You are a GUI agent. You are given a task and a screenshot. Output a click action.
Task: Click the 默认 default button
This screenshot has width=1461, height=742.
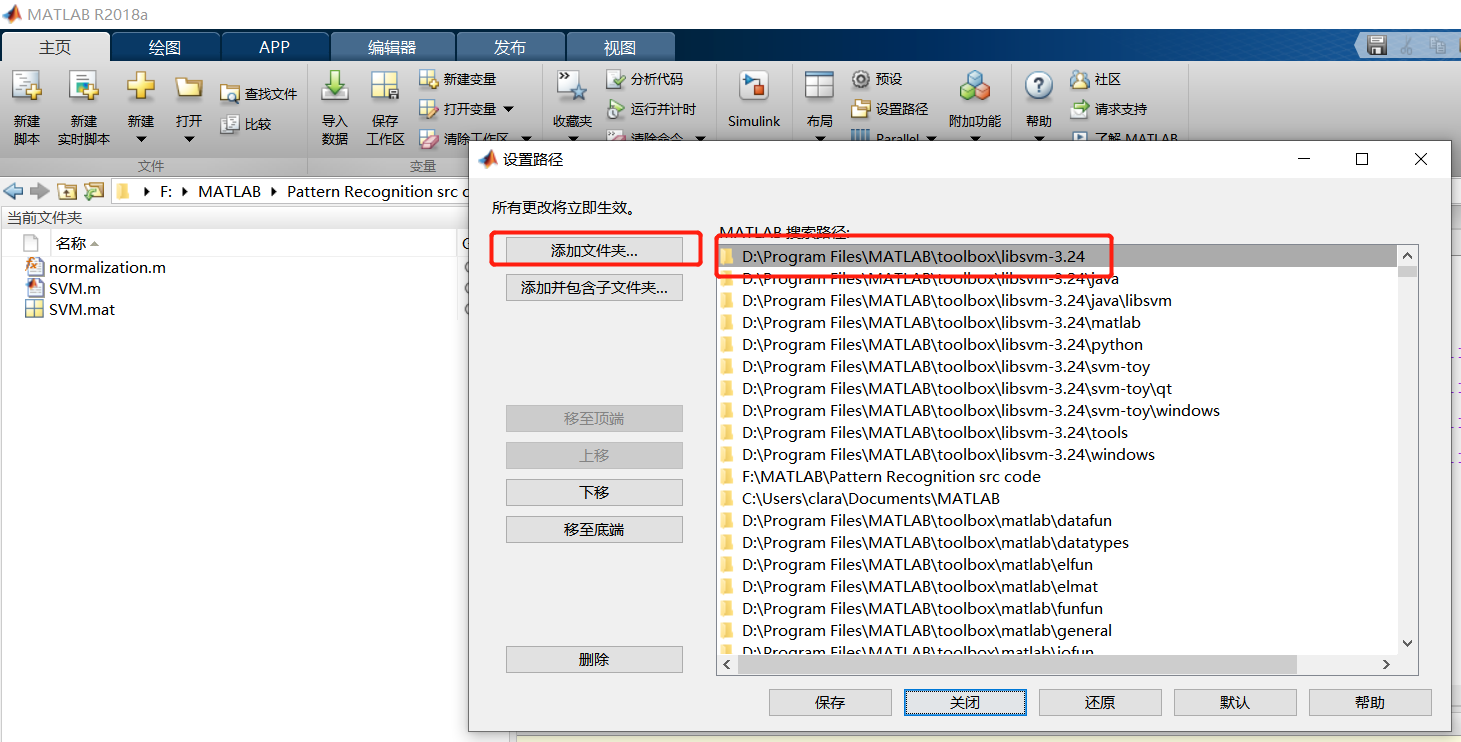click(x=1235, y=702)
